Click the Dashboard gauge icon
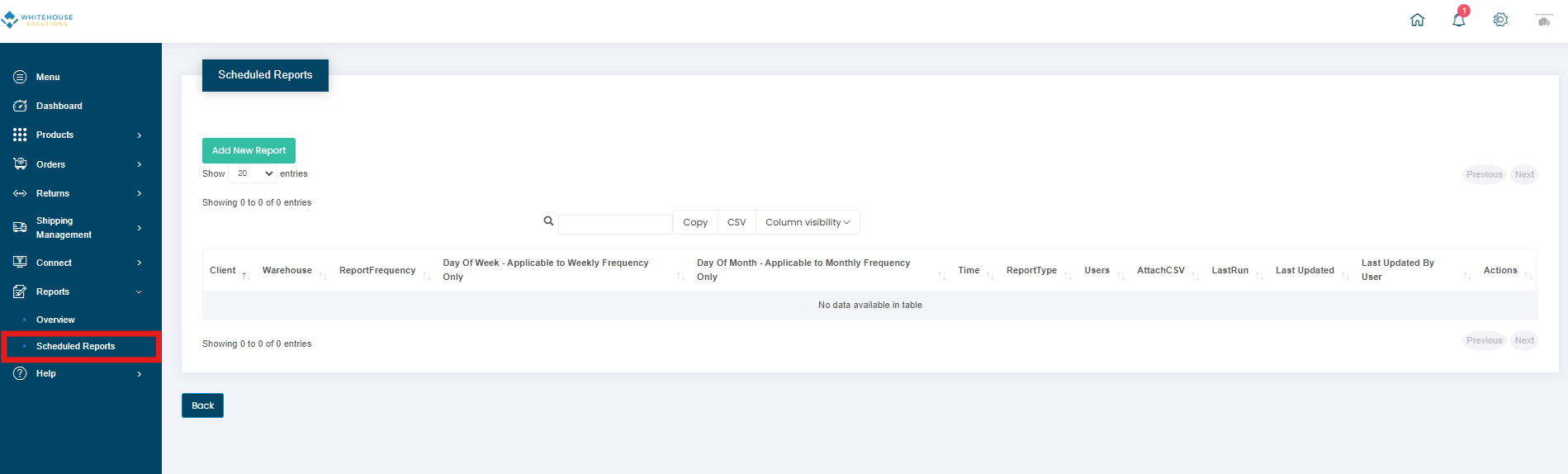Image resolution: width=1568 pixels, height=474 pixels. pos(20,106)
